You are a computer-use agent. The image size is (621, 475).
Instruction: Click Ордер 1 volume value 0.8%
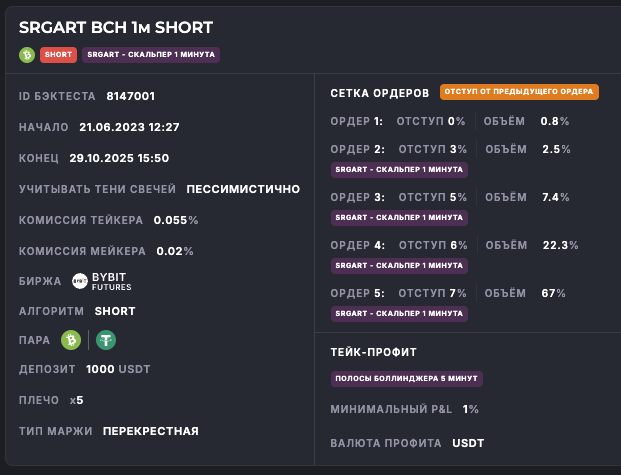pos(554,121)
